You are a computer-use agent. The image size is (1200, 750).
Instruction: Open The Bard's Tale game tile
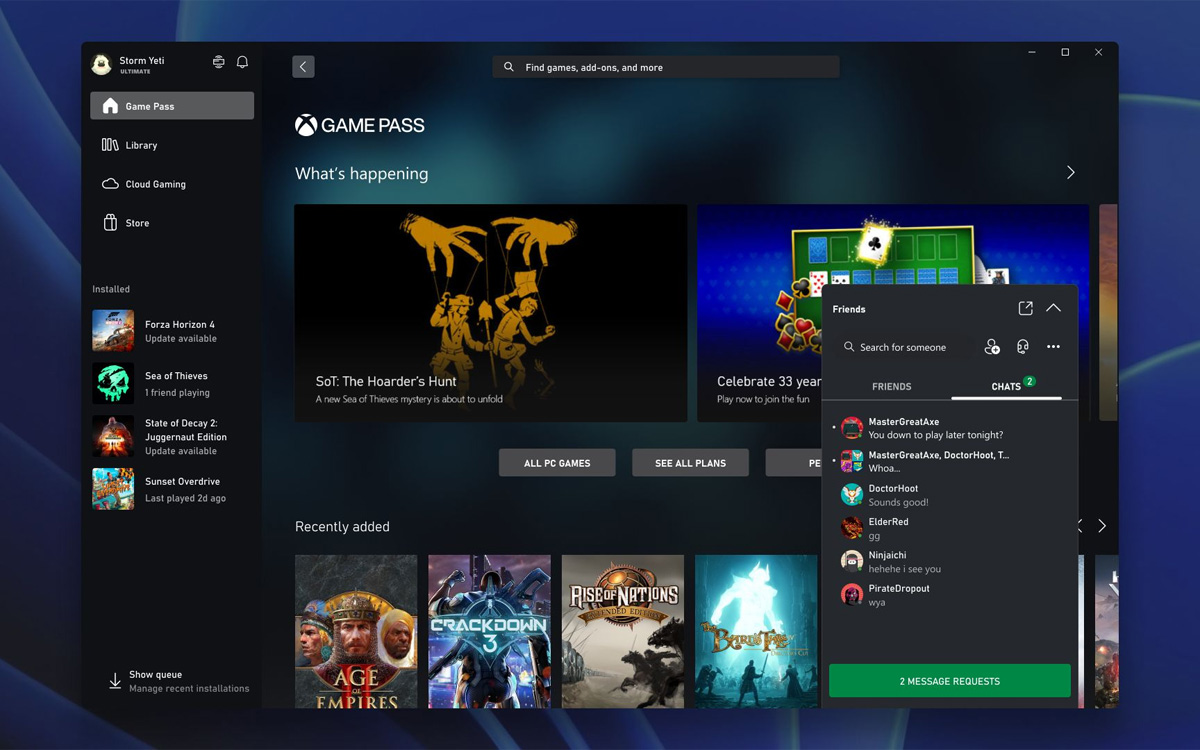pyautogui.click(x=756, y=631)
